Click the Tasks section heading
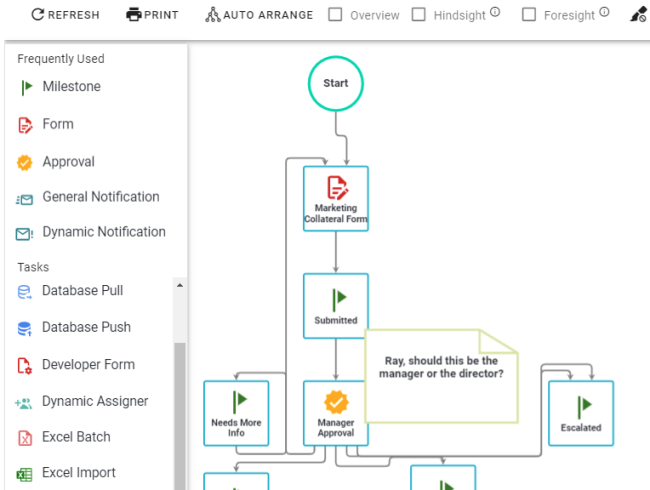This screenshot has width=650, height=490. [x=33, y=267]
